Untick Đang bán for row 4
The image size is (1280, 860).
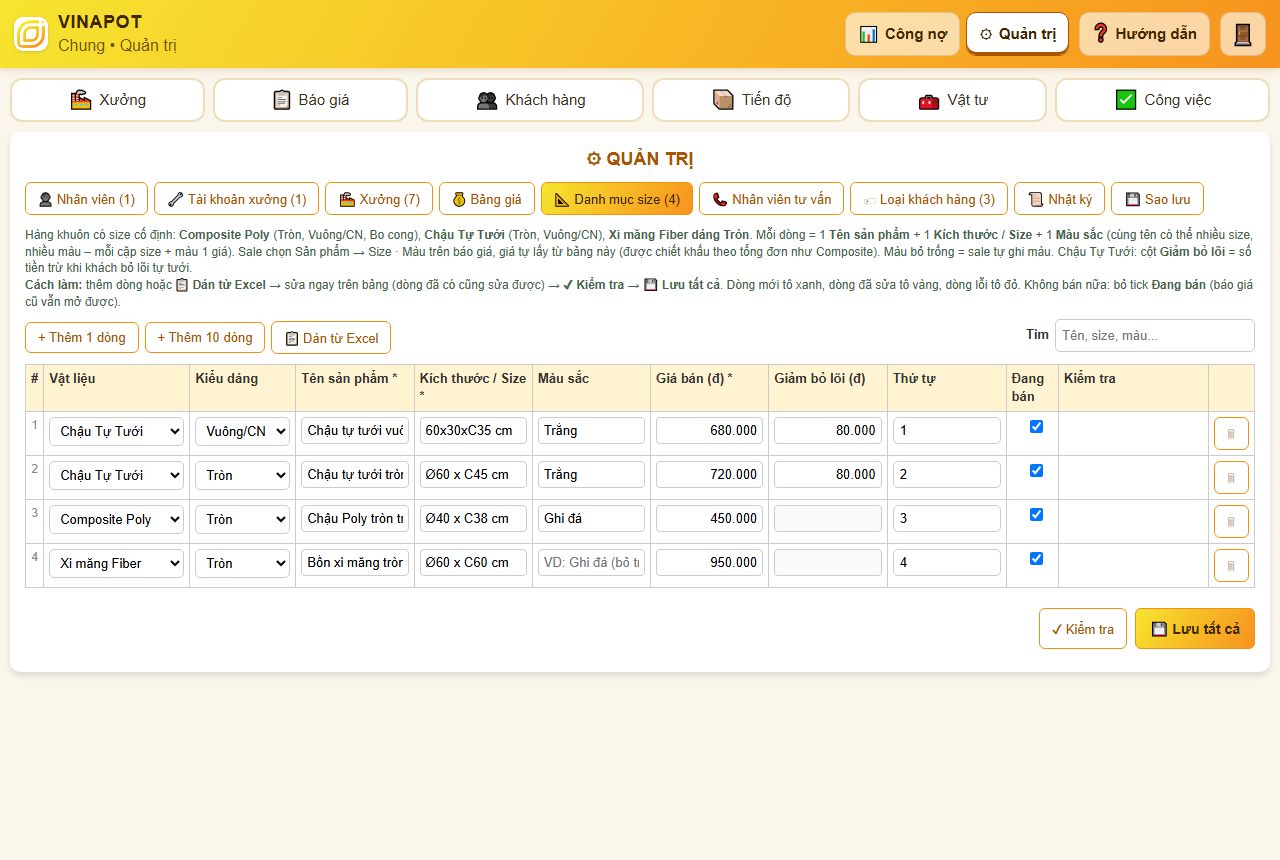click(x=1036, y=558)
